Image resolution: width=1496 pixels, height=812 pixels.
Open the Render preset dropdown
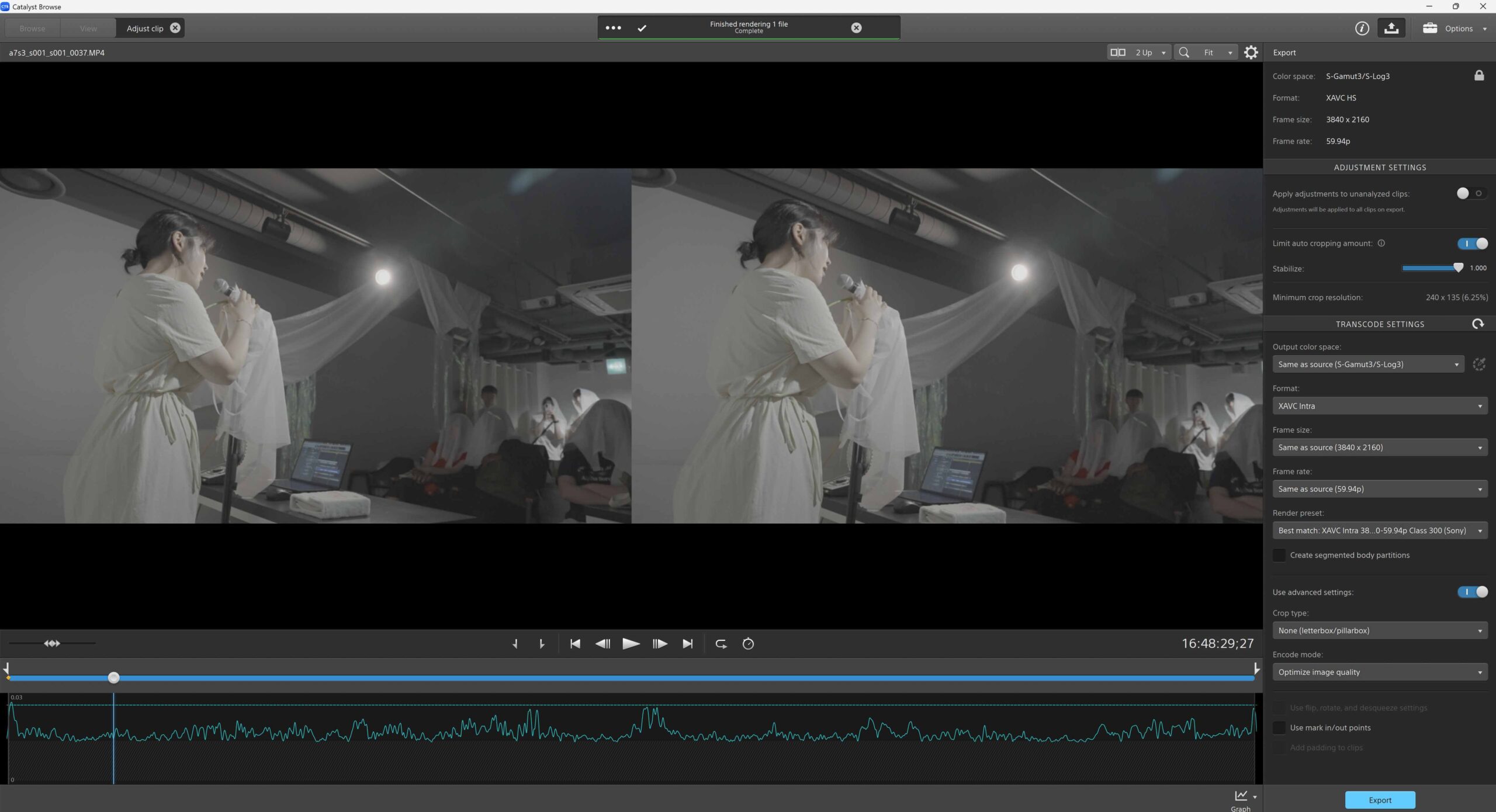click(x=1380, y=530)
